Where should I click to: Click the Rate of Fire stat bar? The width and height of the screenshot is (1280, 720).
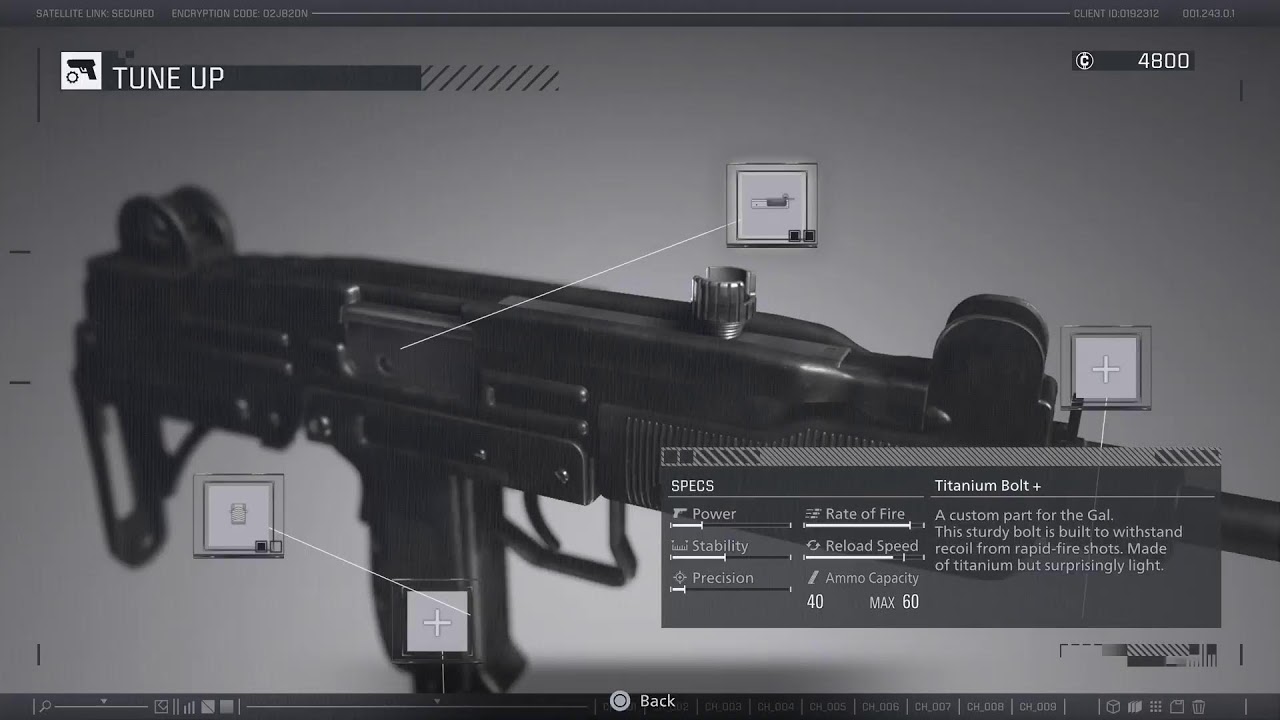coord(864,526)
